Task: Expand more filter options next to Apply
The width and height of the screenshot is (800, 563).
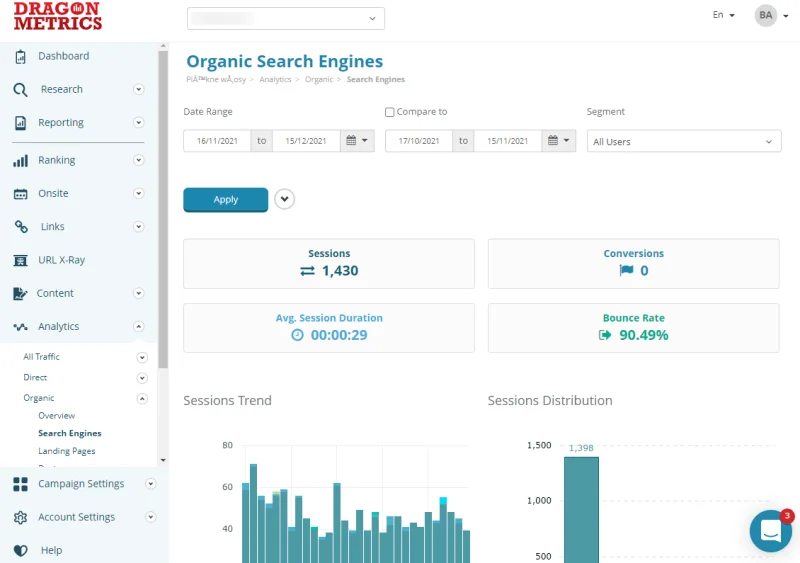Action: 285,199
